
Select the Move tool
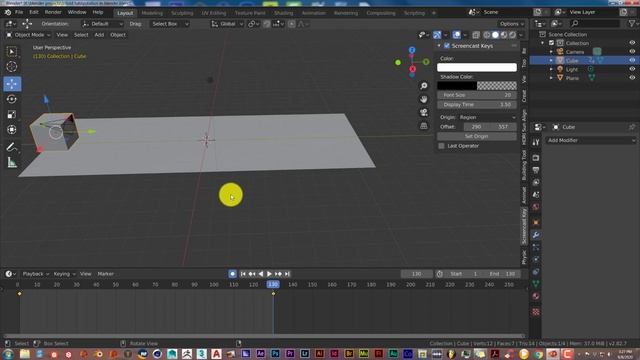tap(12, 84)
